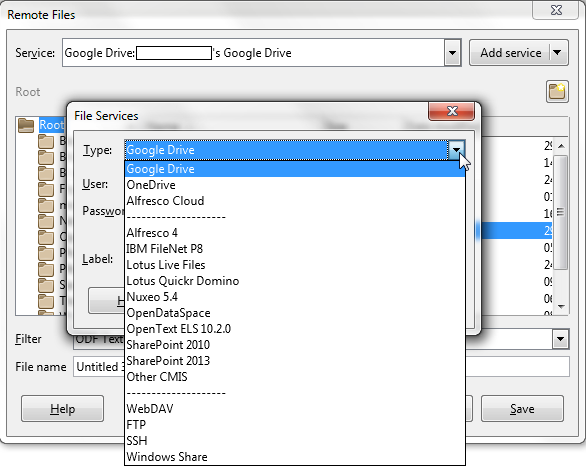Click the file list scrollbar thumb
The image size is (586, 475).
pyautogui.click(x=561, y=212)
